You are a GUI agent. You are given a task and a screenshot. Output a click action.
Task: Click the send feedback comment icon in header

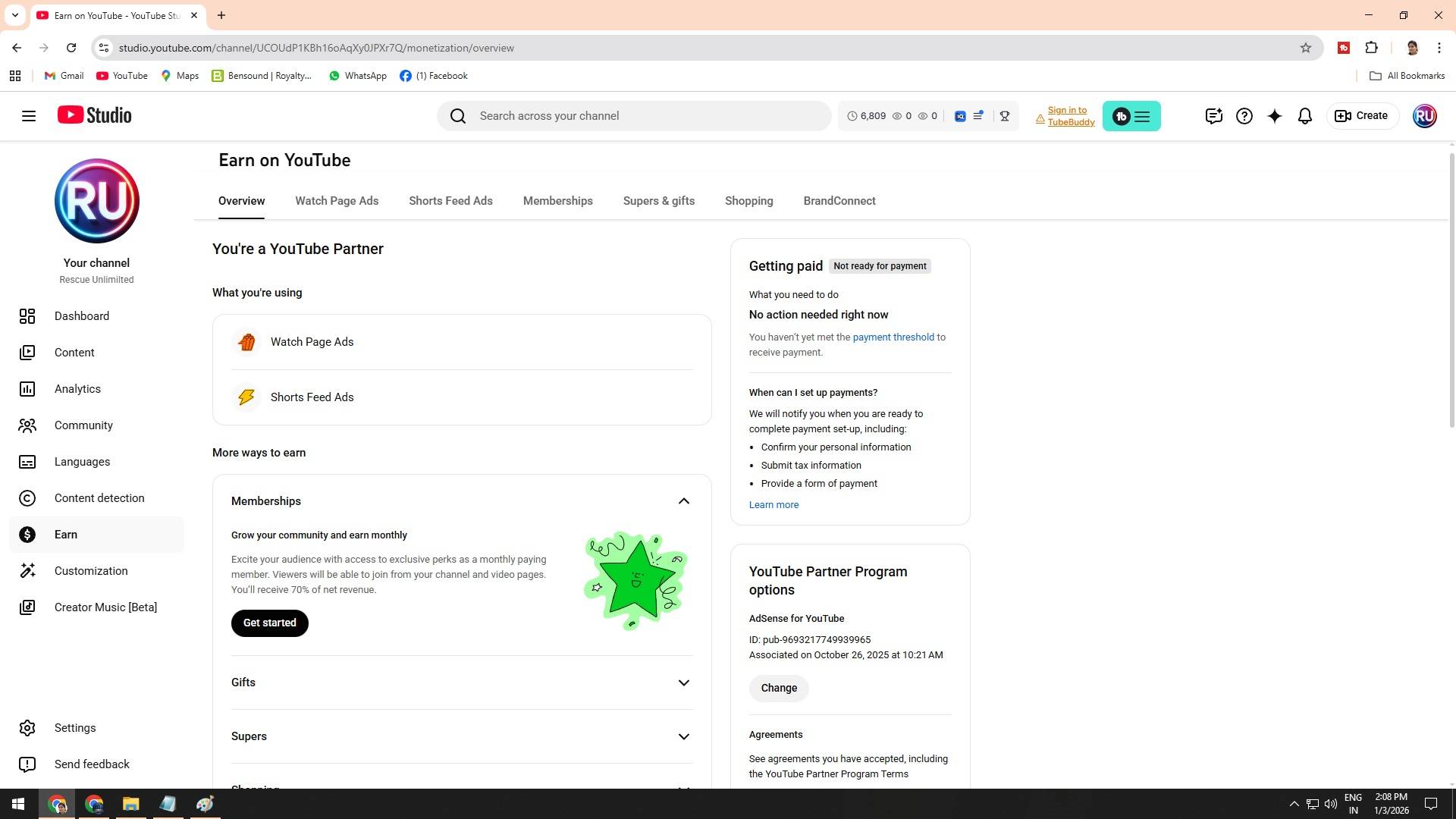point(1213,116)
